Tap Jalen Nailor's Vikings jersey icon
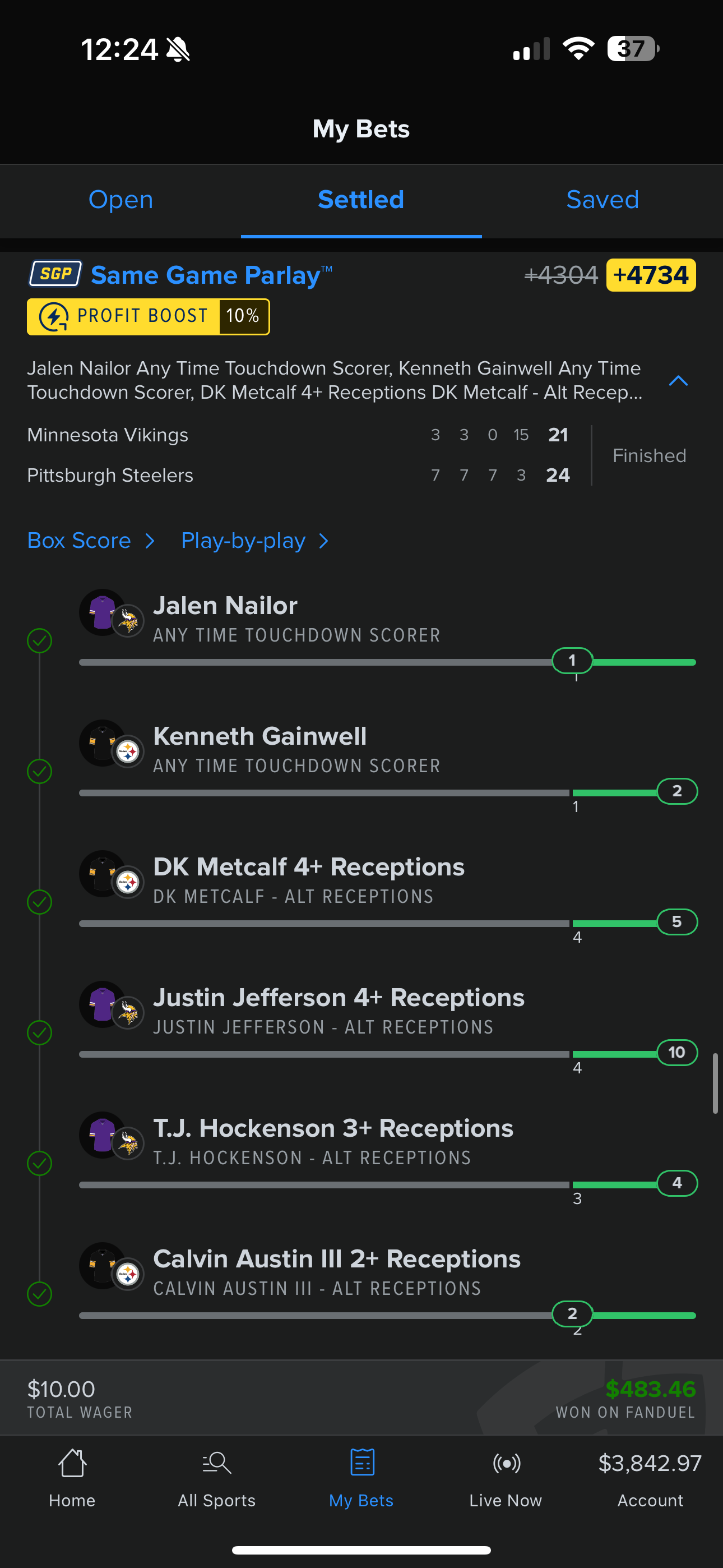 (102, 612)
